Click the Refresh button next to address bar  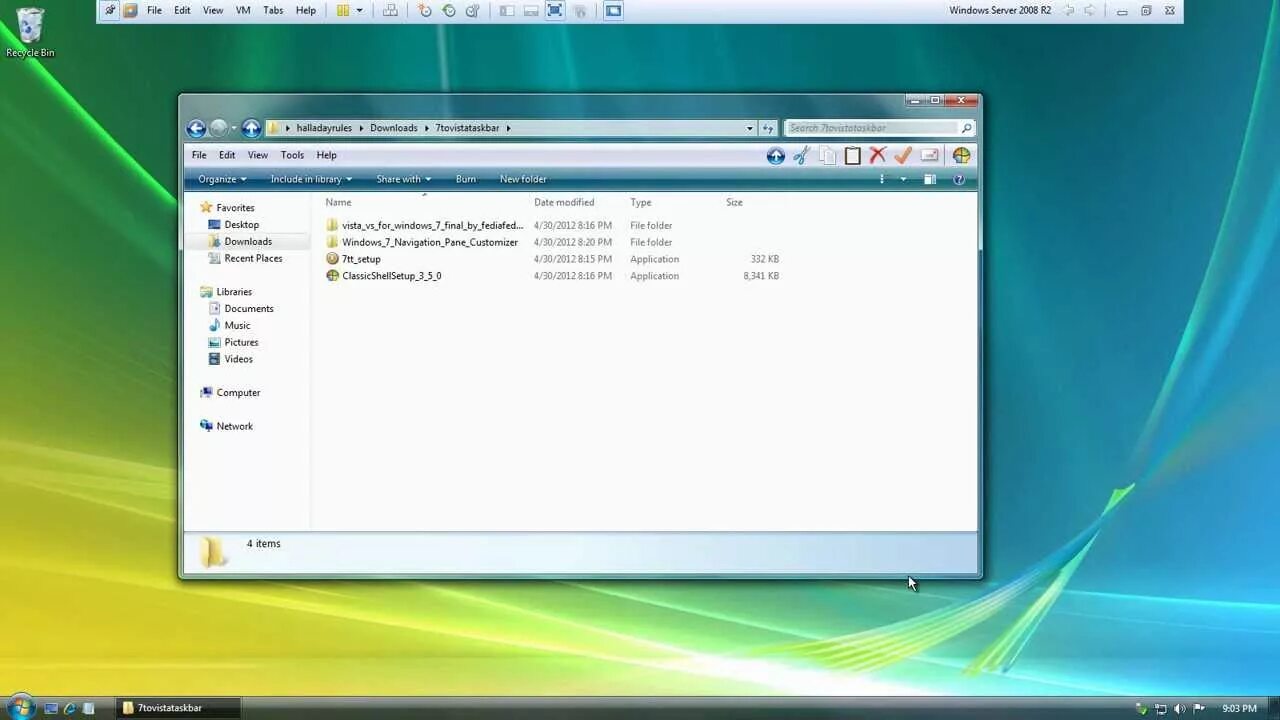(x=768, y=128)
